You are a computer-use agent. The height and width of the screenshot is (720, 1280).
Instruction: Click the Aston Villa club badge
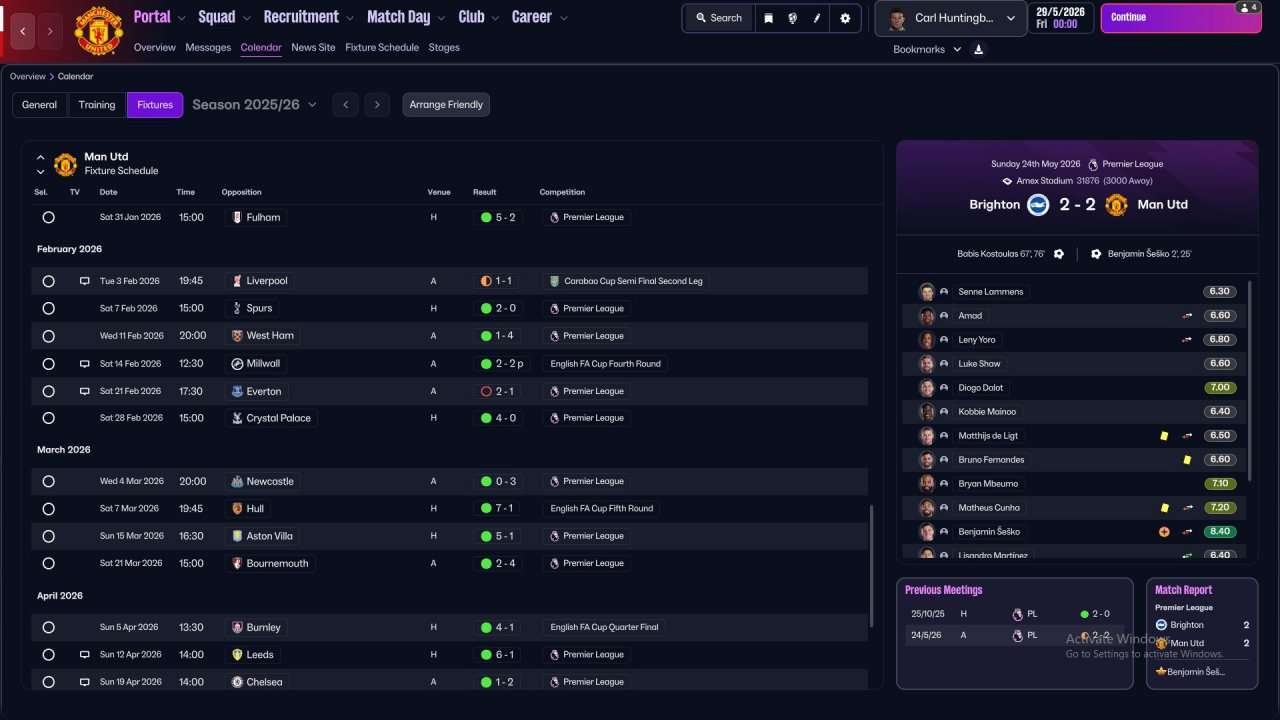coord(237,536)
